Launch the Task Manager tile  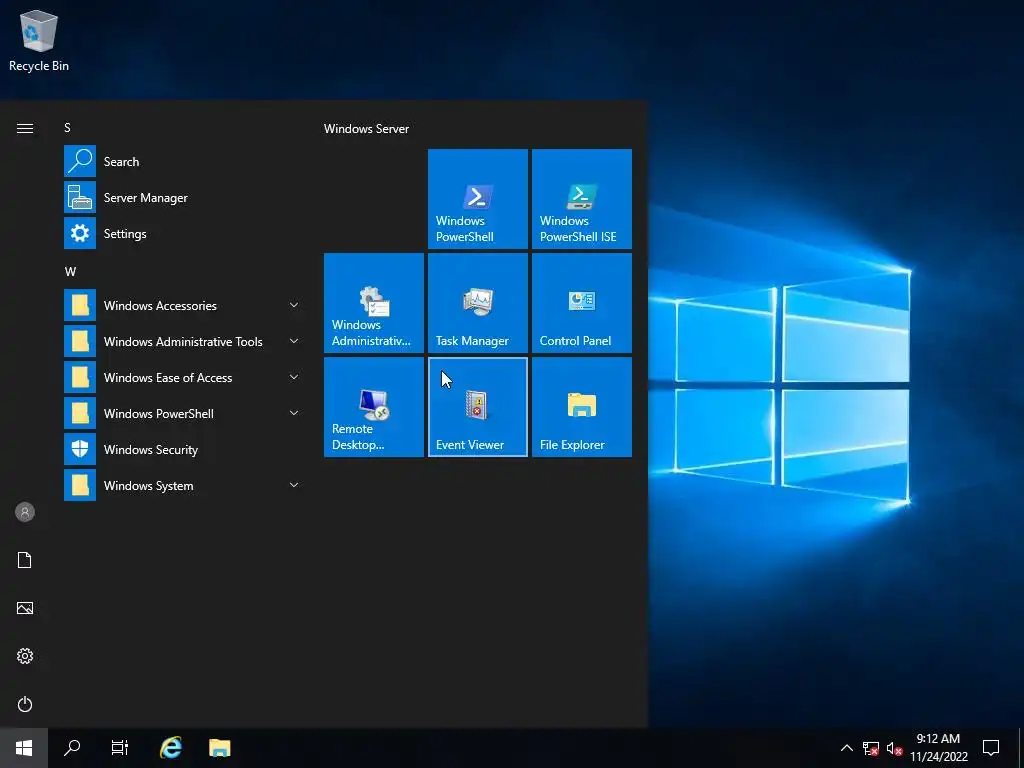477,303
